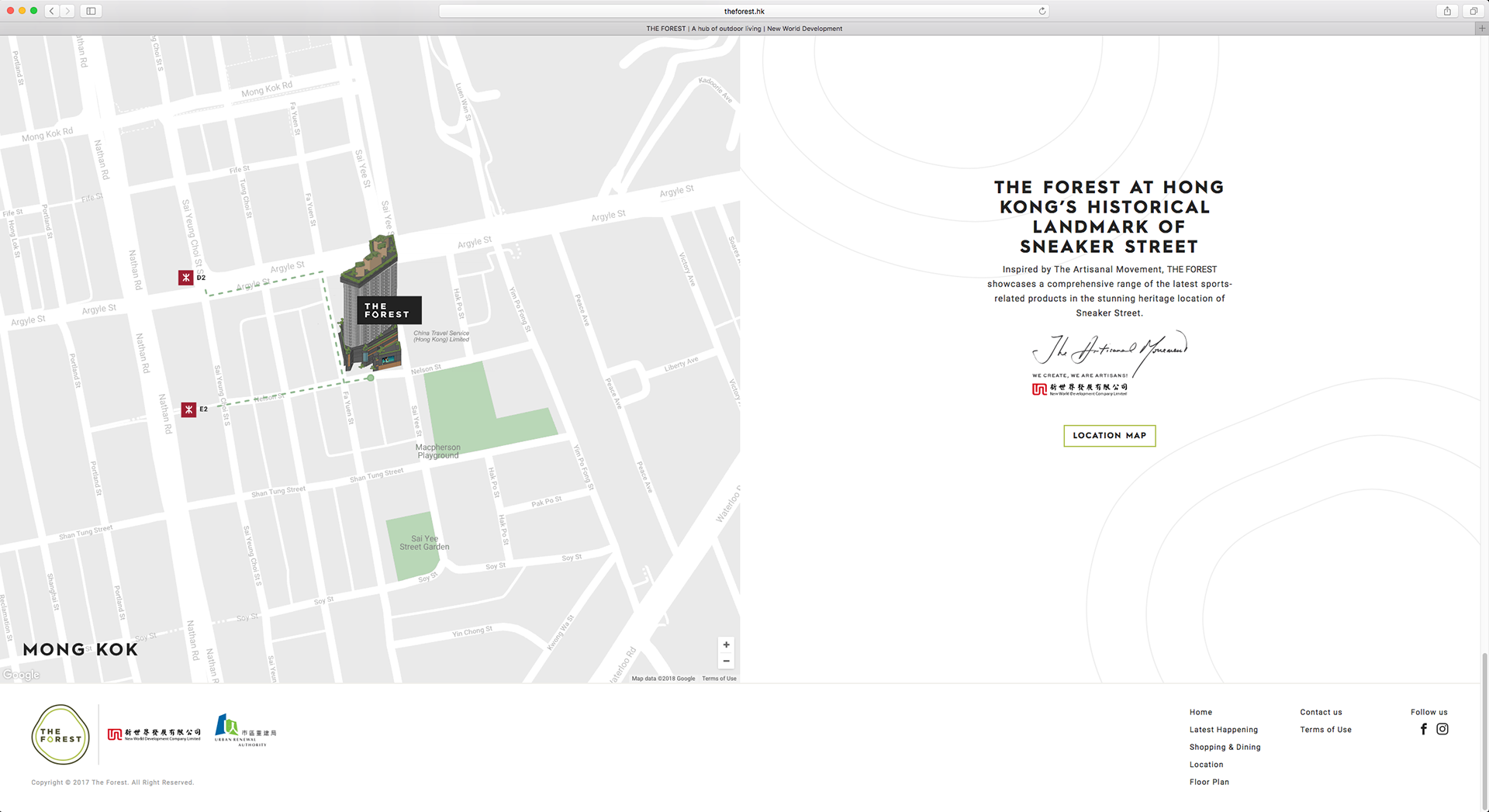Click the Google logo on the map
The image size is (1489, 812).
point(22,675)
